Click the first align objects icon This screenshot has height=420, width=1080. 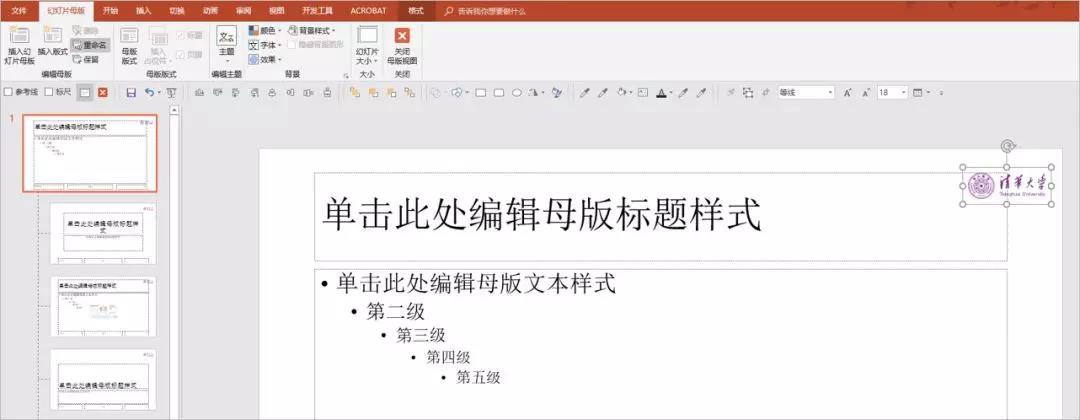click(x=200, y=92)
